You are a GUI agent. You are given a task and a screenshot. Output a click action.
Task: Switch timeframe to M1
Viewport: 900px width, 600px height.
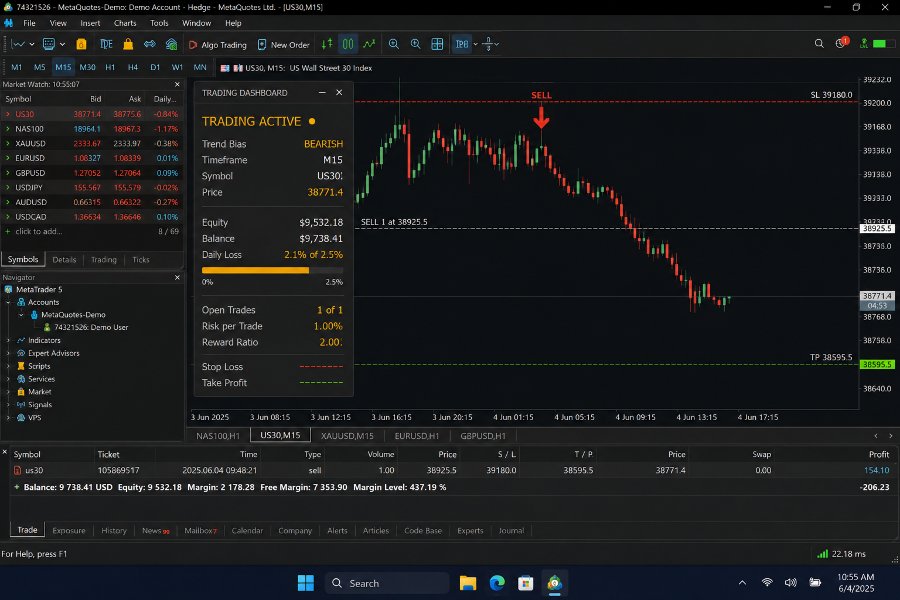[x=17, y=67]
